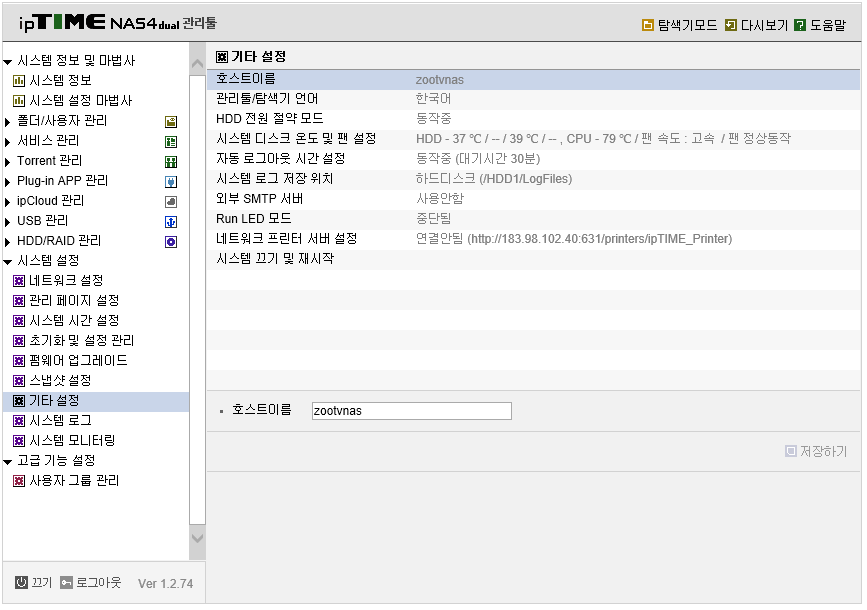
Task: Select the 외부 SMTP 서버 row
Action: pos(534,199)
